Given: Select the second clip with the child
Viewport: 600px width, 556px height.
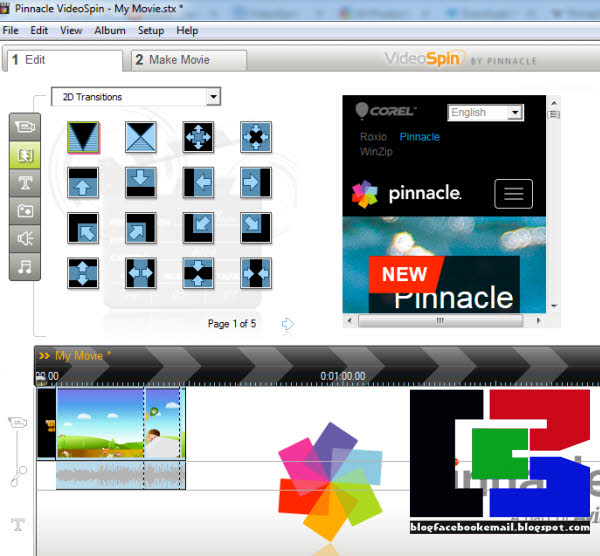Looking at the screenshot, I should click(x=162, y=423).
